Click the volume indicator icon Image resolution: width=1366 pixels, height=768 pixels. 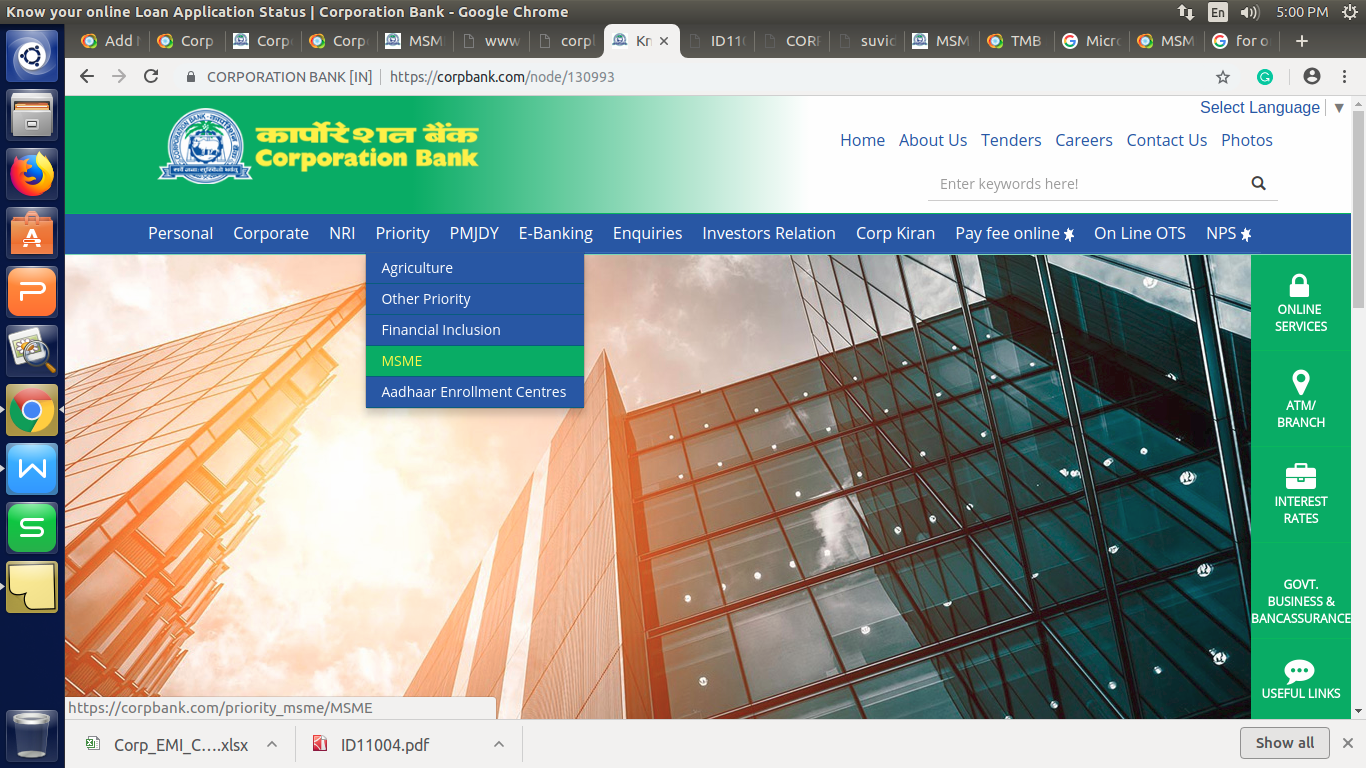pos(1249,12)
